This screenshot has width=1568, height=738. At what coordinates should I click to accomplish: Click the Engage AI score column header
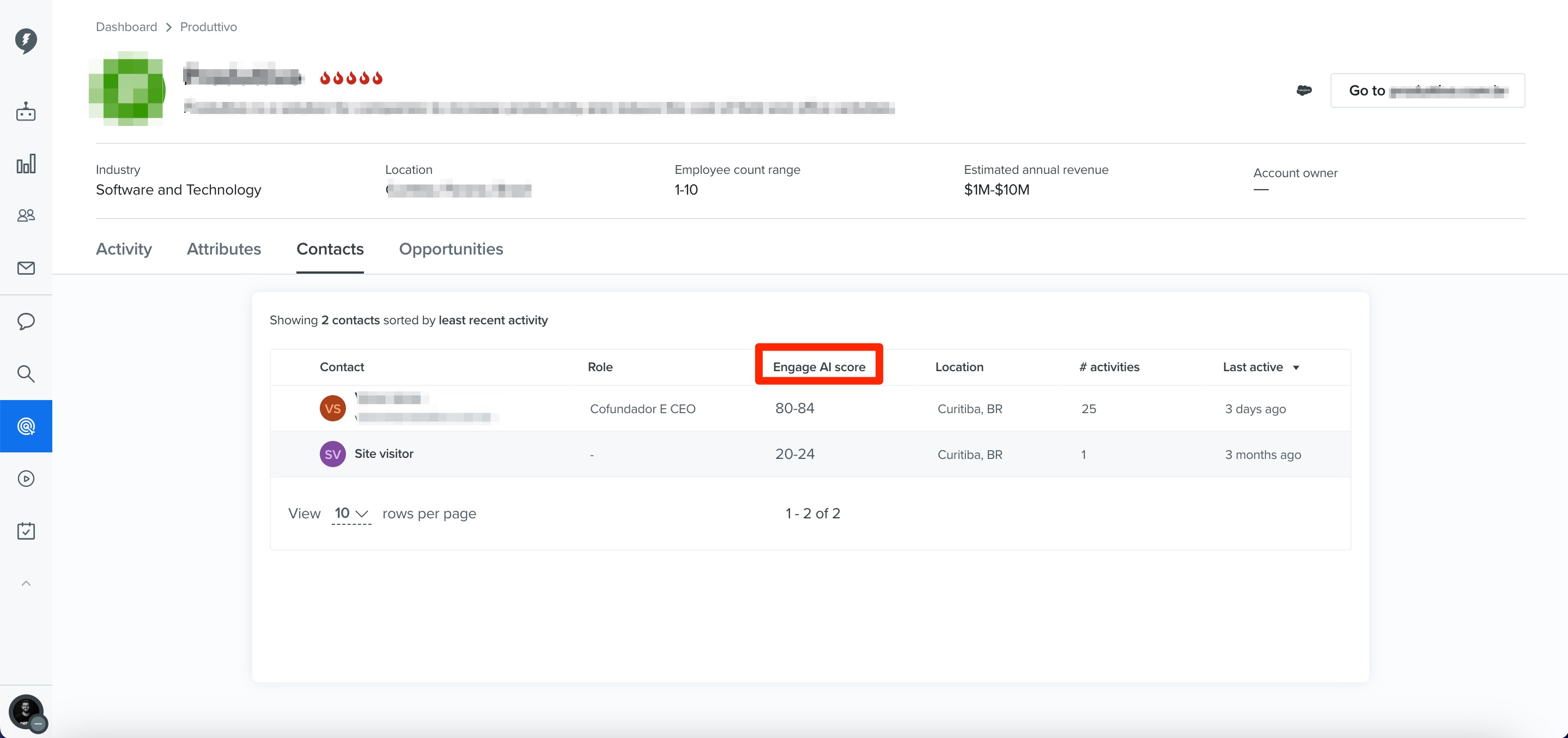click(819, 367)
